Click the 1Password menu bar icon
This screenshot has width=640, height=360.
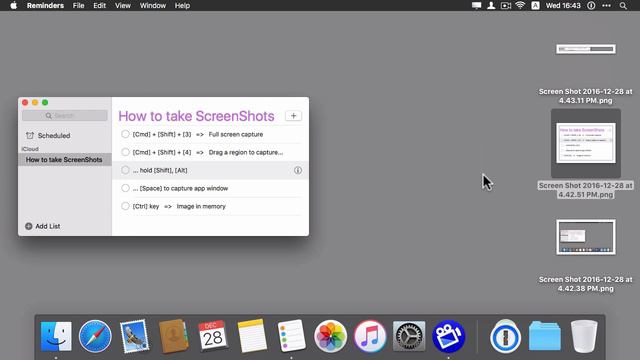pyautogui.click(x=591, y=6)
